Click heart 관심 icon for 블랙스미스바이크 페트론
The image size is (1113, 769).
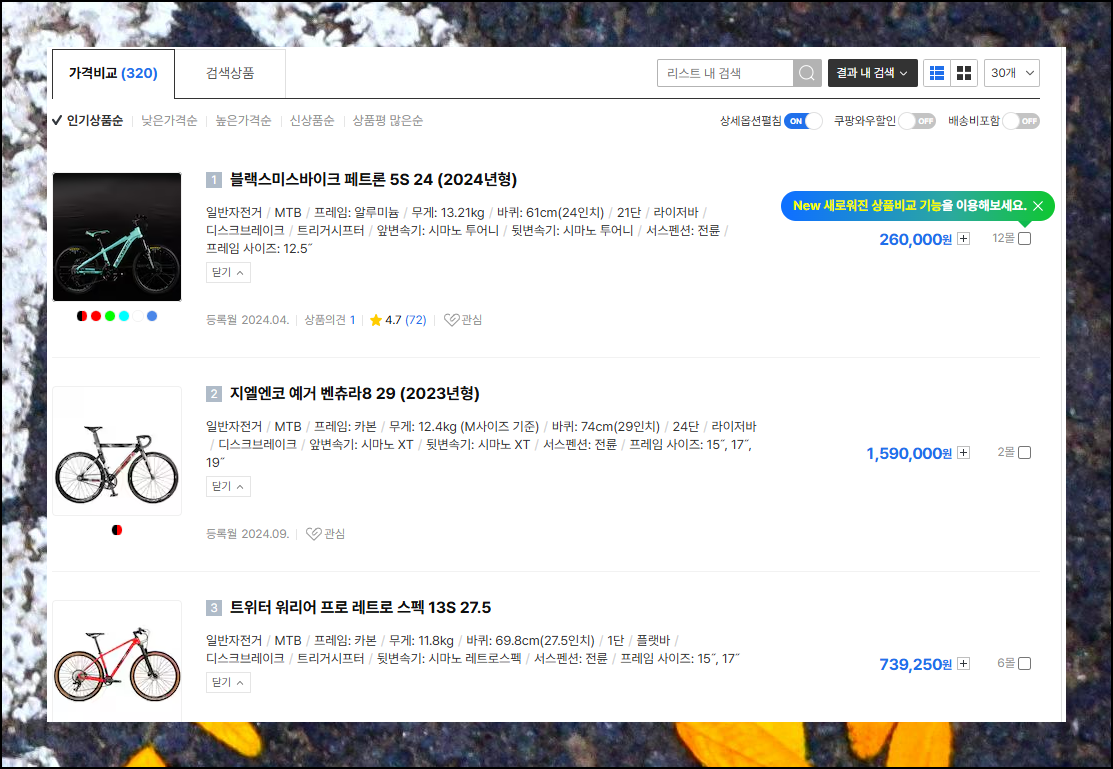451,320
